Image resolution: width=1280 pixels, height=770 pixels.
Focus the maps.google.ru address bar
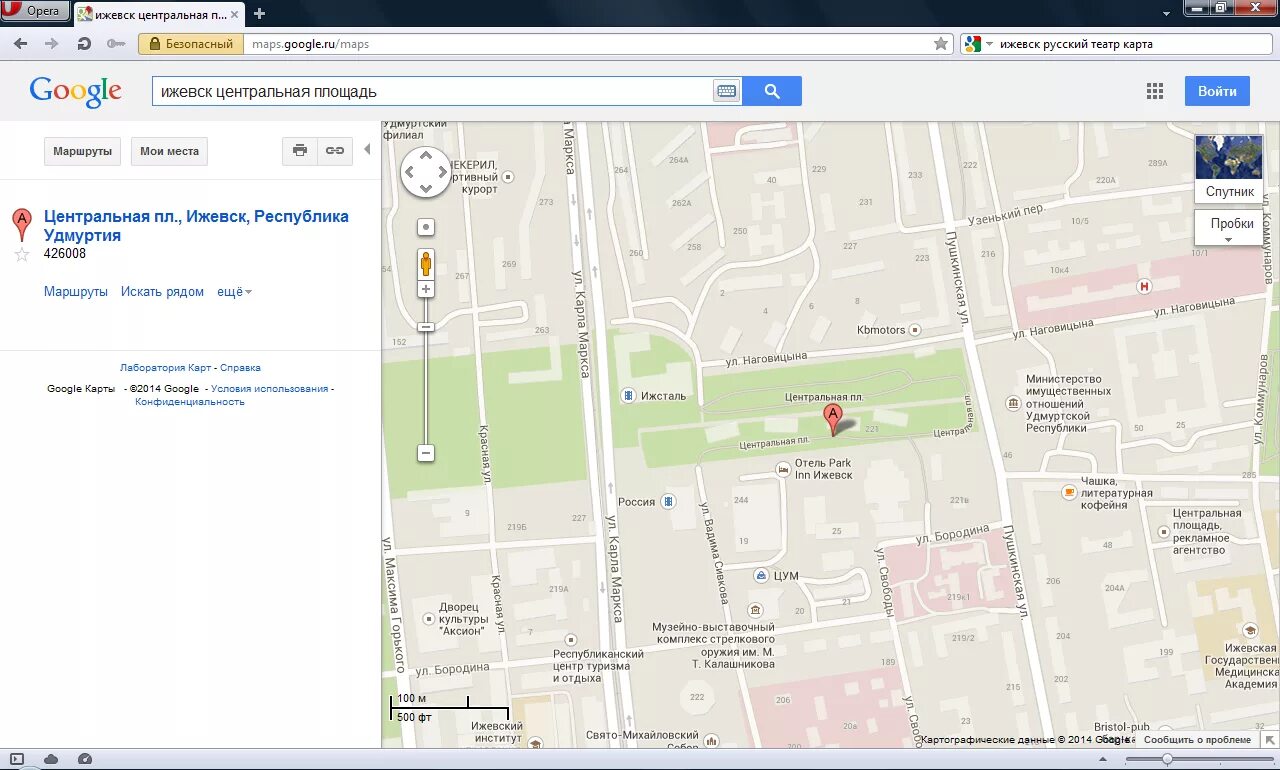coord(590,44)
